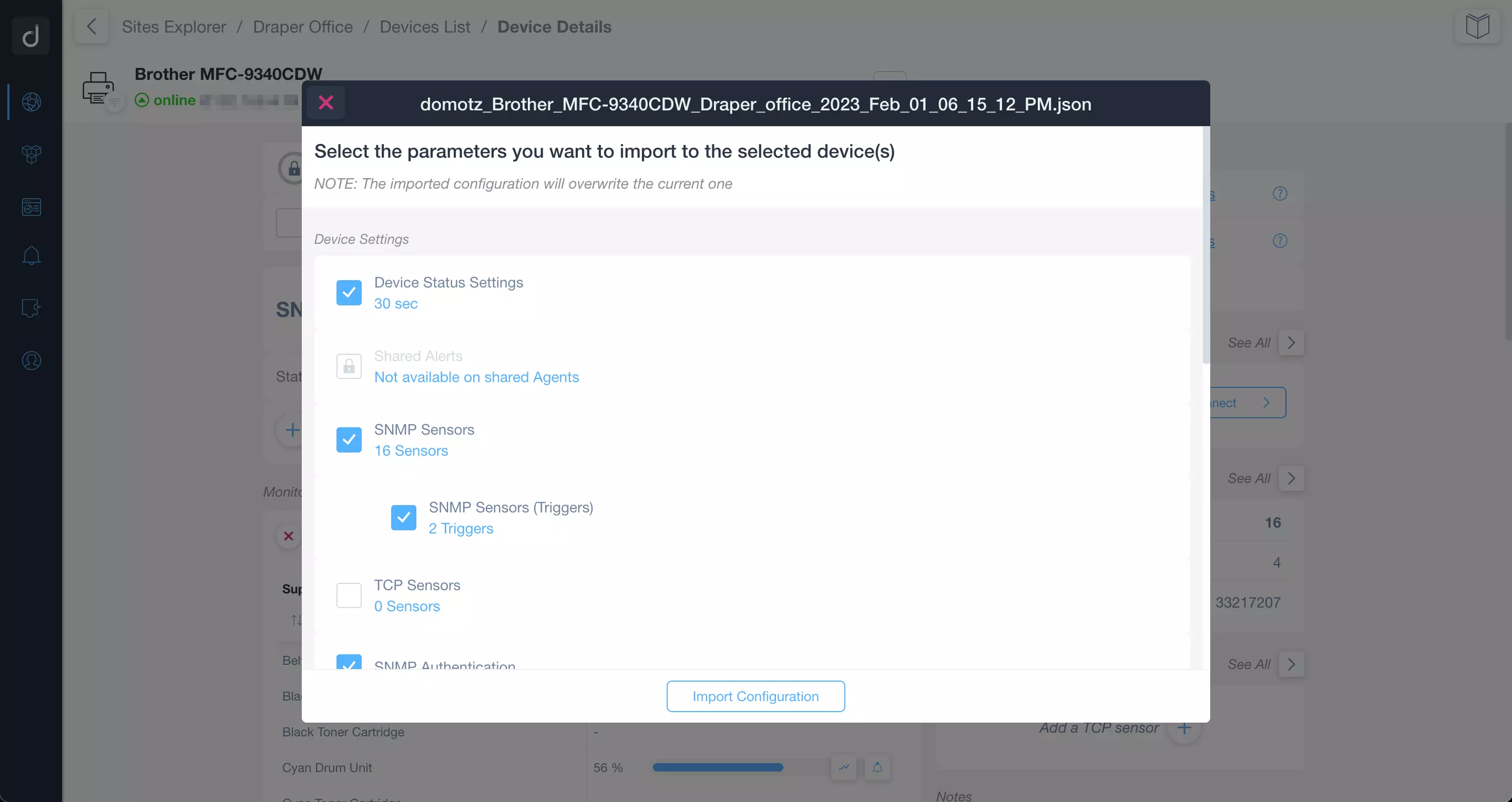Click the lower help question mark icon

coord(1280,241)
